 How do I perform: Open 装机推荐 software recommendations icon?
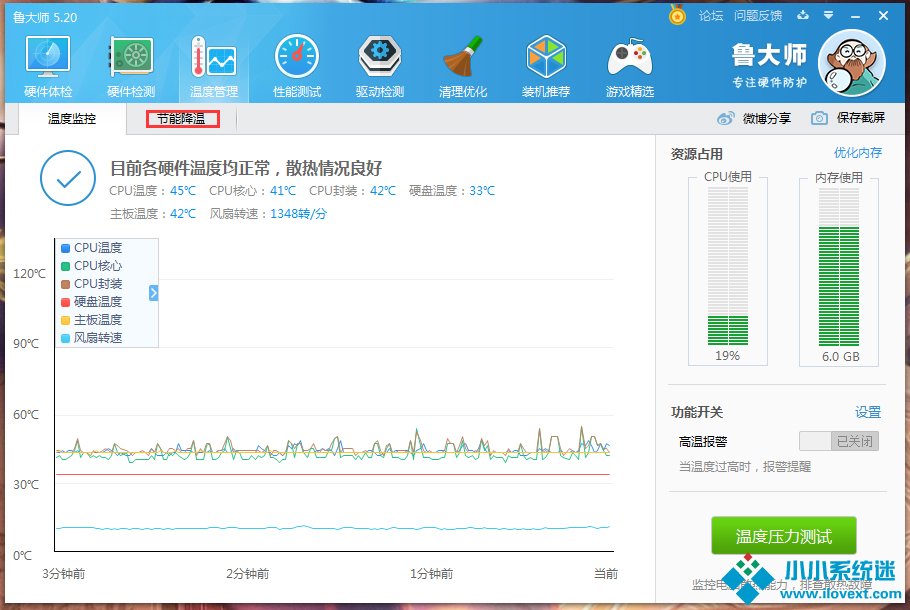point(546,66)
